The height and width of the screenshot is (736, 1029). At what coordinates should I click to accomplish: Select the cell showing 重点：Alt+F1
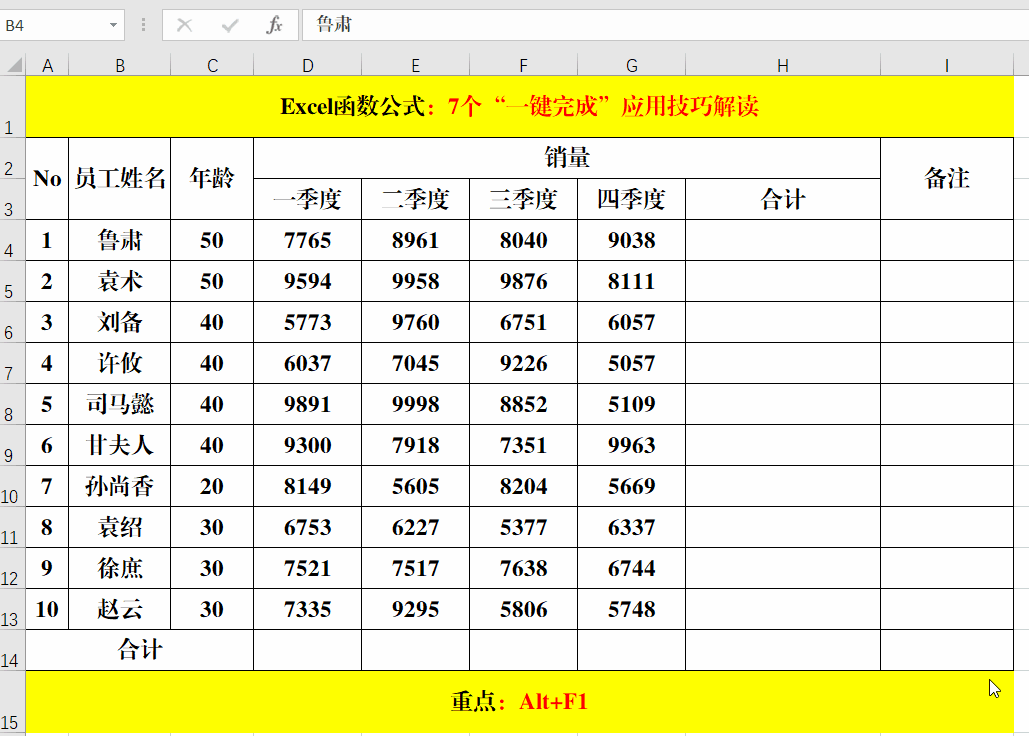pyautogui.click(x=520, y=700)
